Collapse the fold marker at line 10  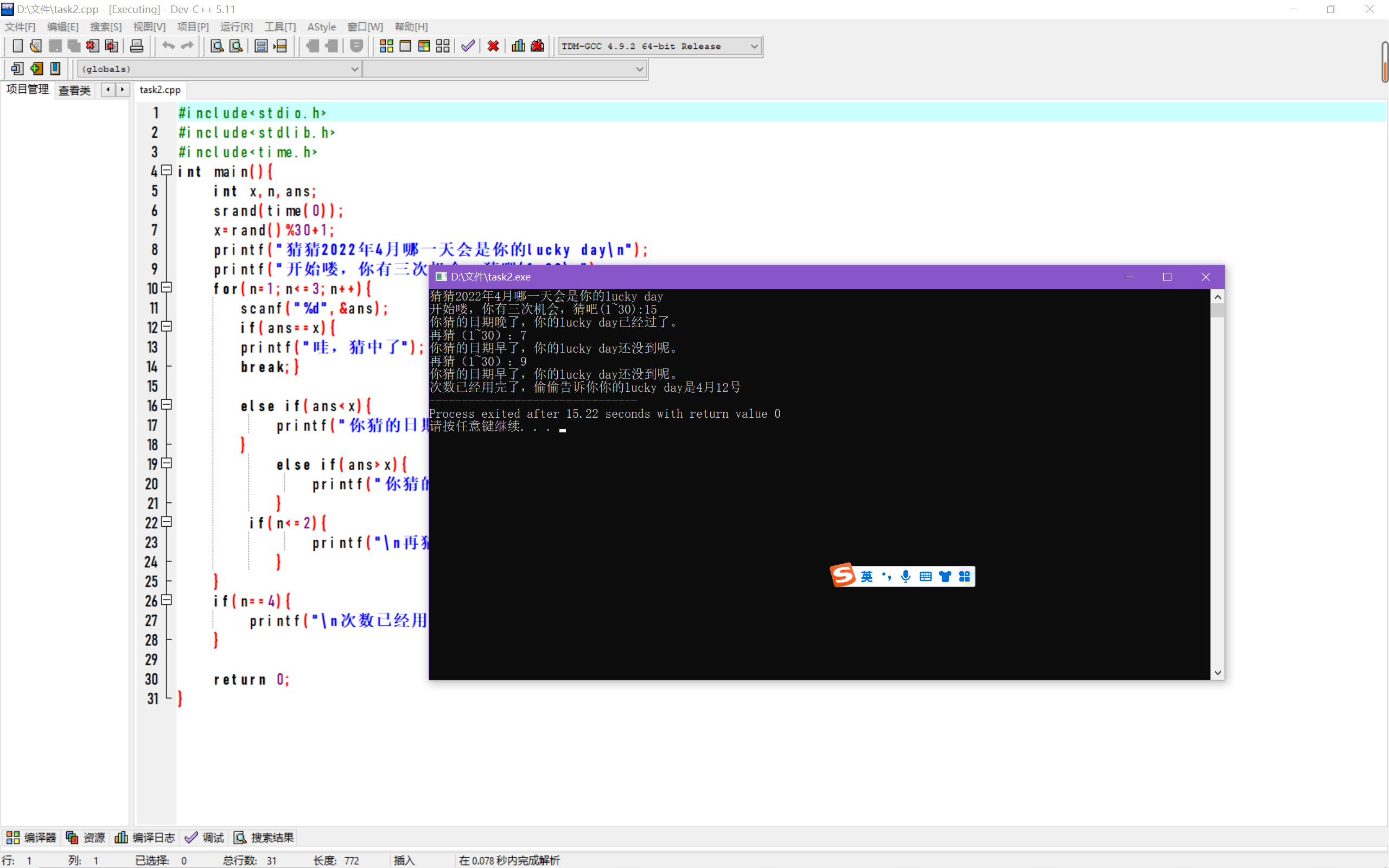[167, 288]
